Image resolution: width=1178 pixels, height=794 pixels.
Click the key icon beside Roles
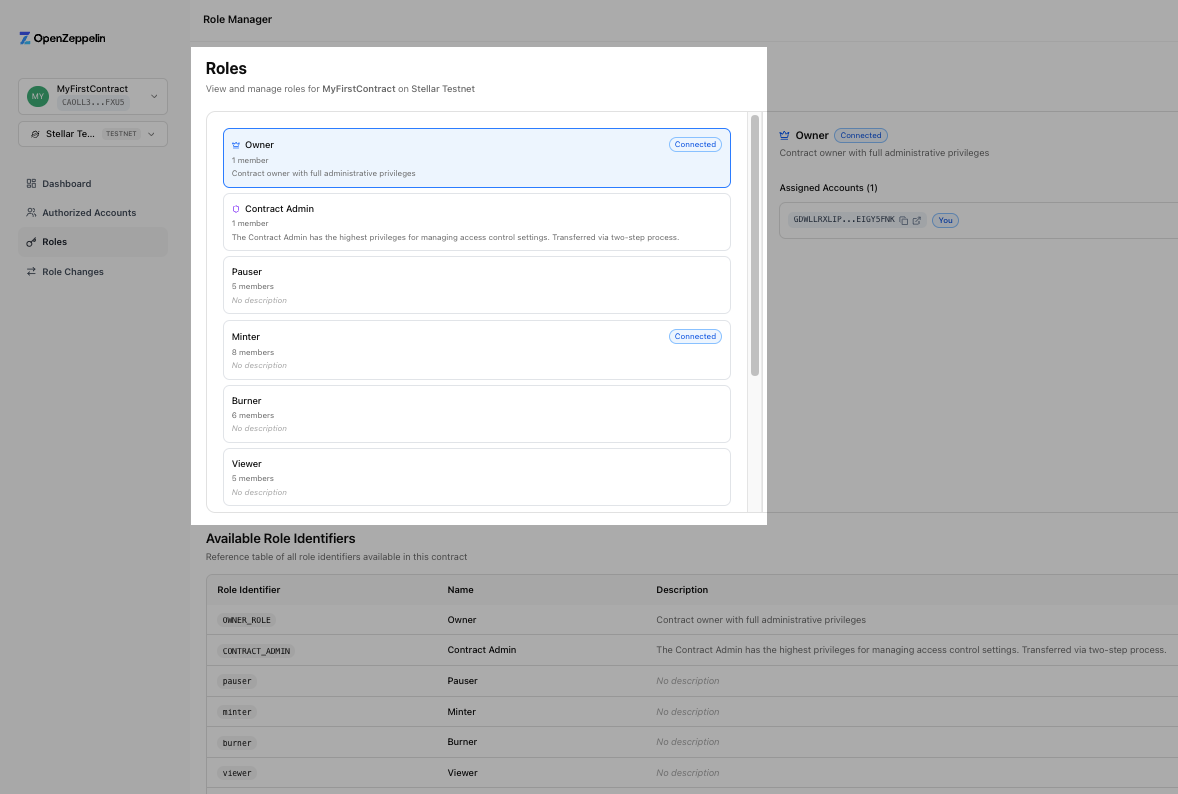[33, 242]
